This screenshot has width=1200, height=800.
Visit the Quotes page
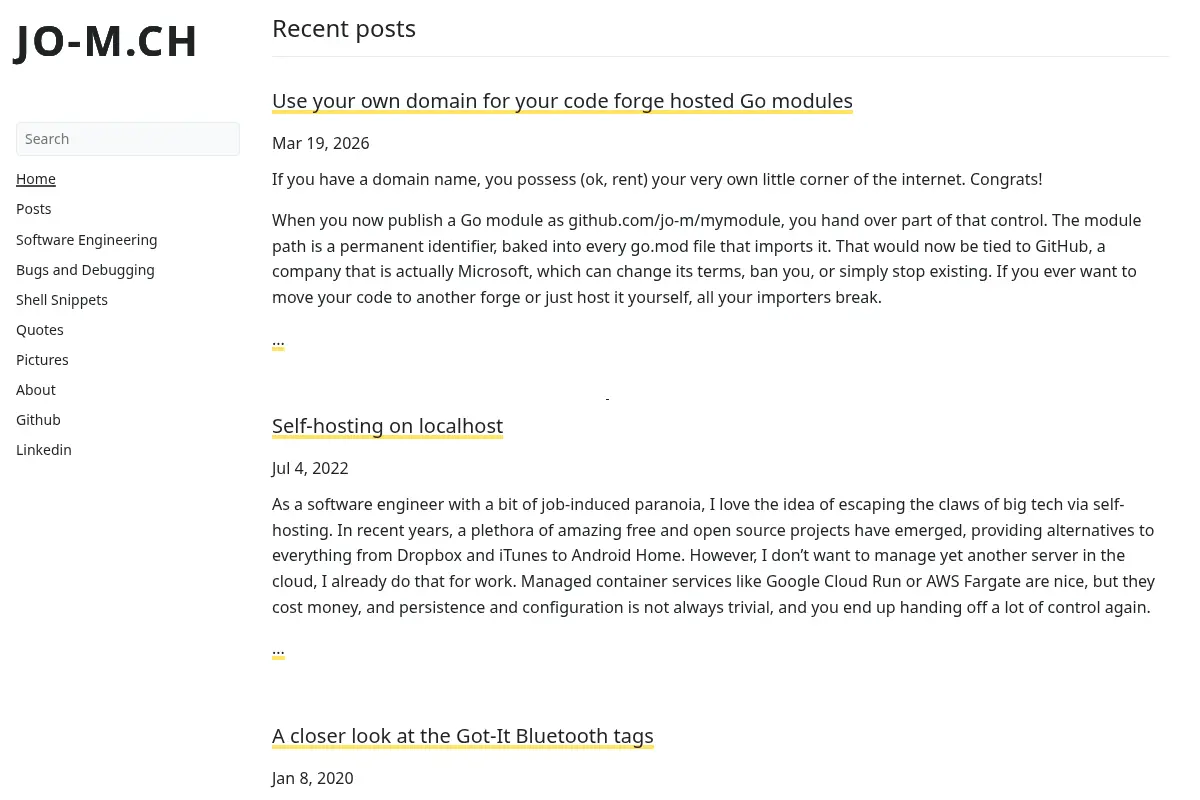click(40, 330)
